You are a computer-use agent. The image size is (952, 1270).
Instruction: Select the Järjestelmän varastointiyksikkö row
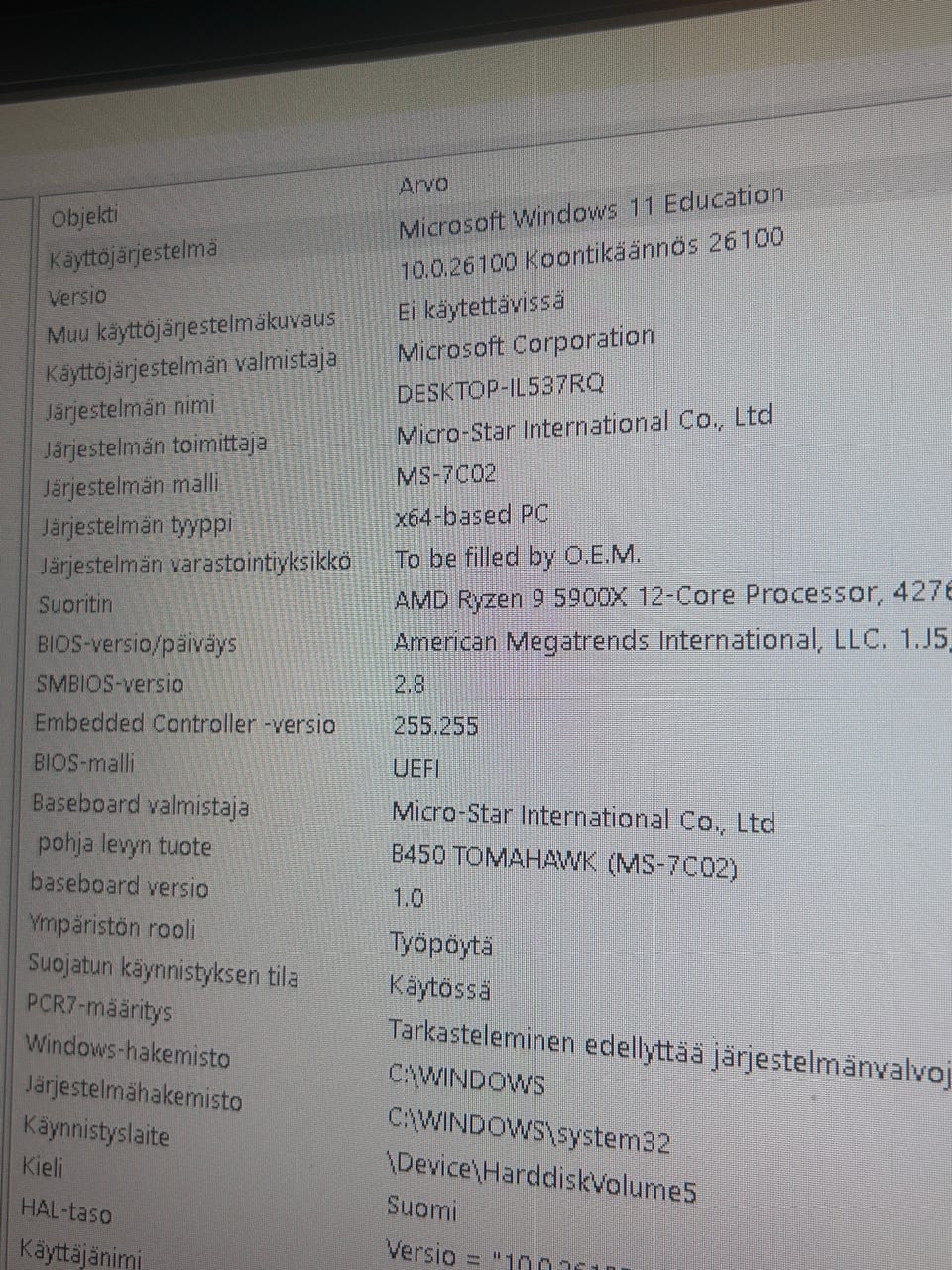click(x=195, y=564)
